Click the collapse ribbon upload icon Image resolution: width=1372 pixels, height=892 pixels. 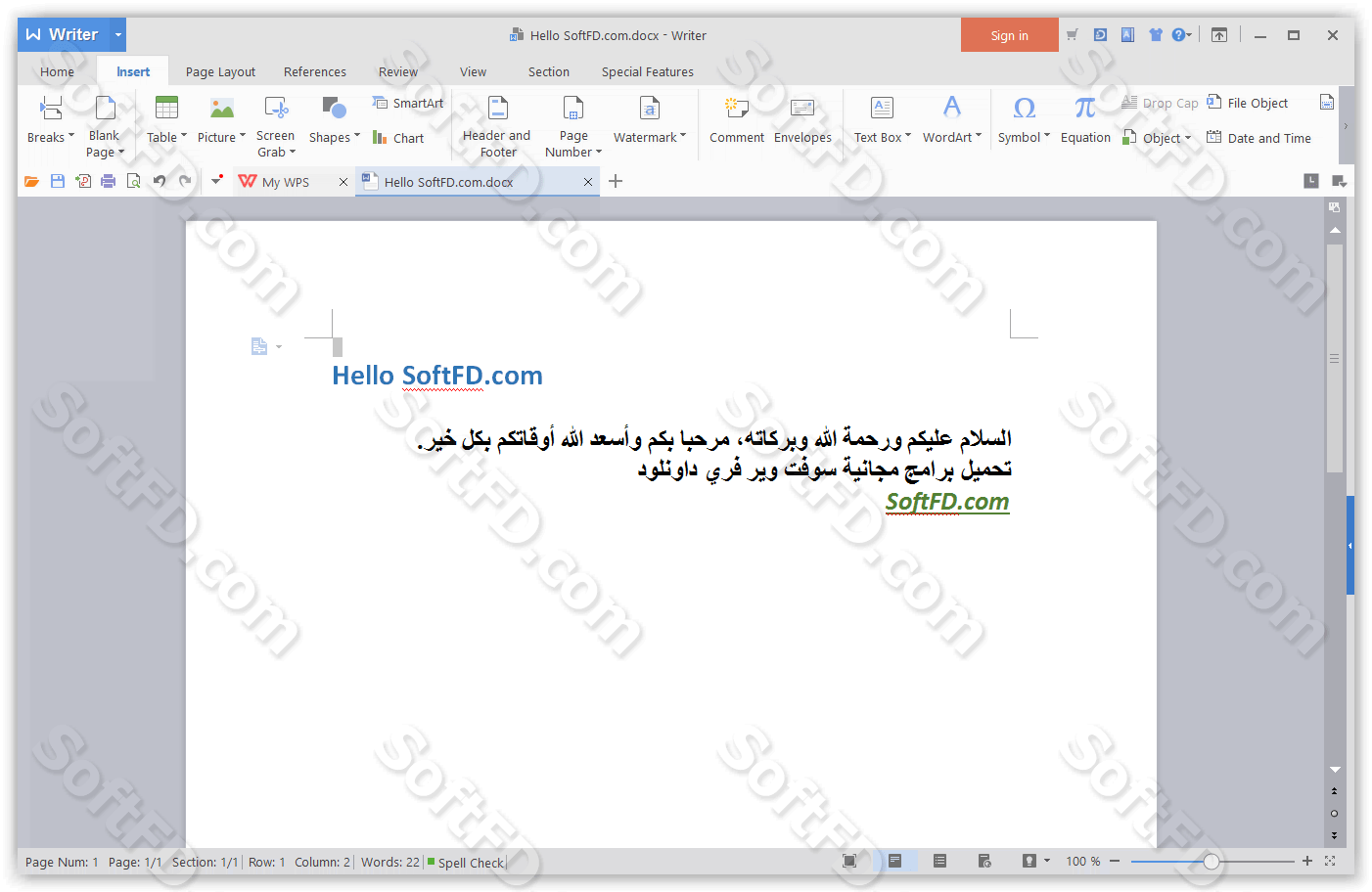pos(1219,34)
